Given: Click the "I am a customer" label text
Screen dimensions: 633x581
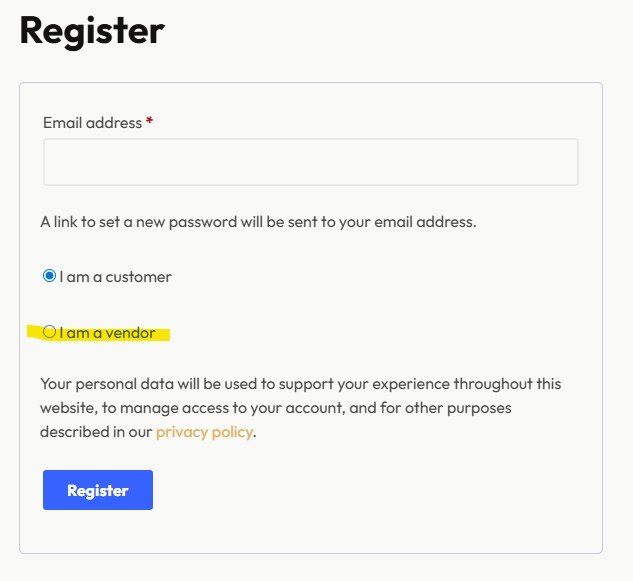Looking at the screenshot, I should click(x=115, y=277).
